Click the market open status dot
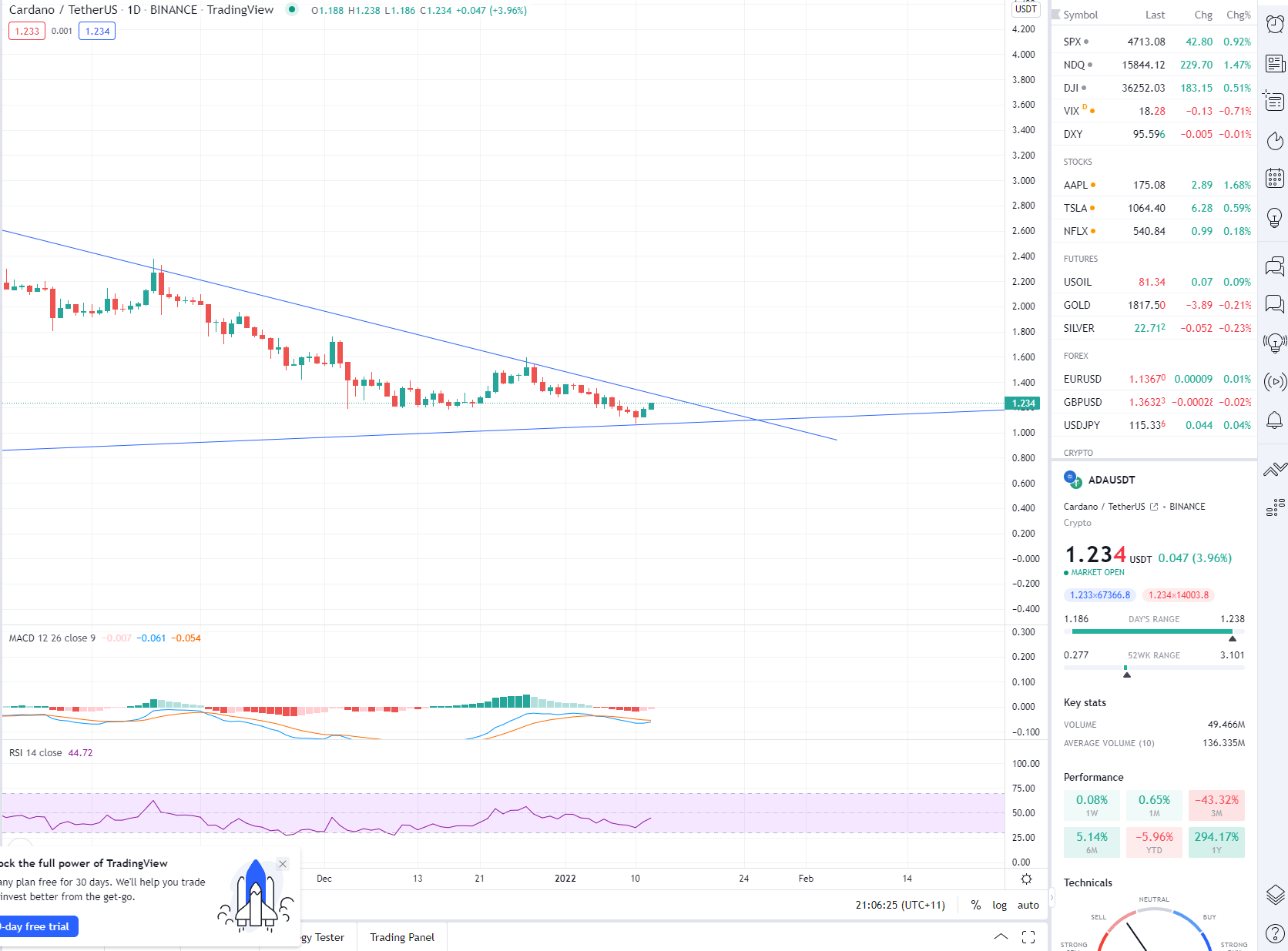This screenshot has width=1288, height=951. pyautogui.click(x=1066, y=573)
